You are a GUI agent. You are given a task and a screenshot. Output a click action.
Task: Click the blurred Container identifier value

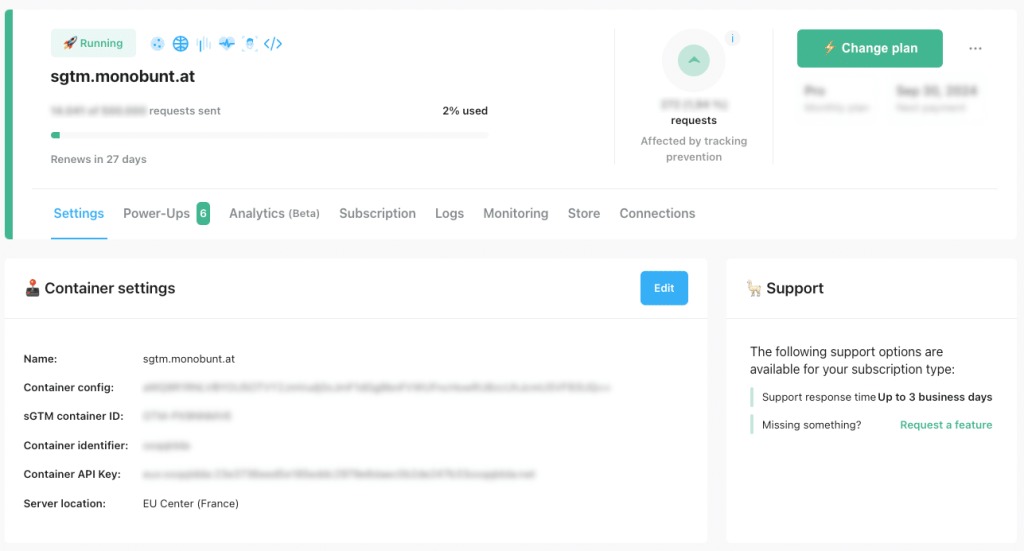point(167,446)
